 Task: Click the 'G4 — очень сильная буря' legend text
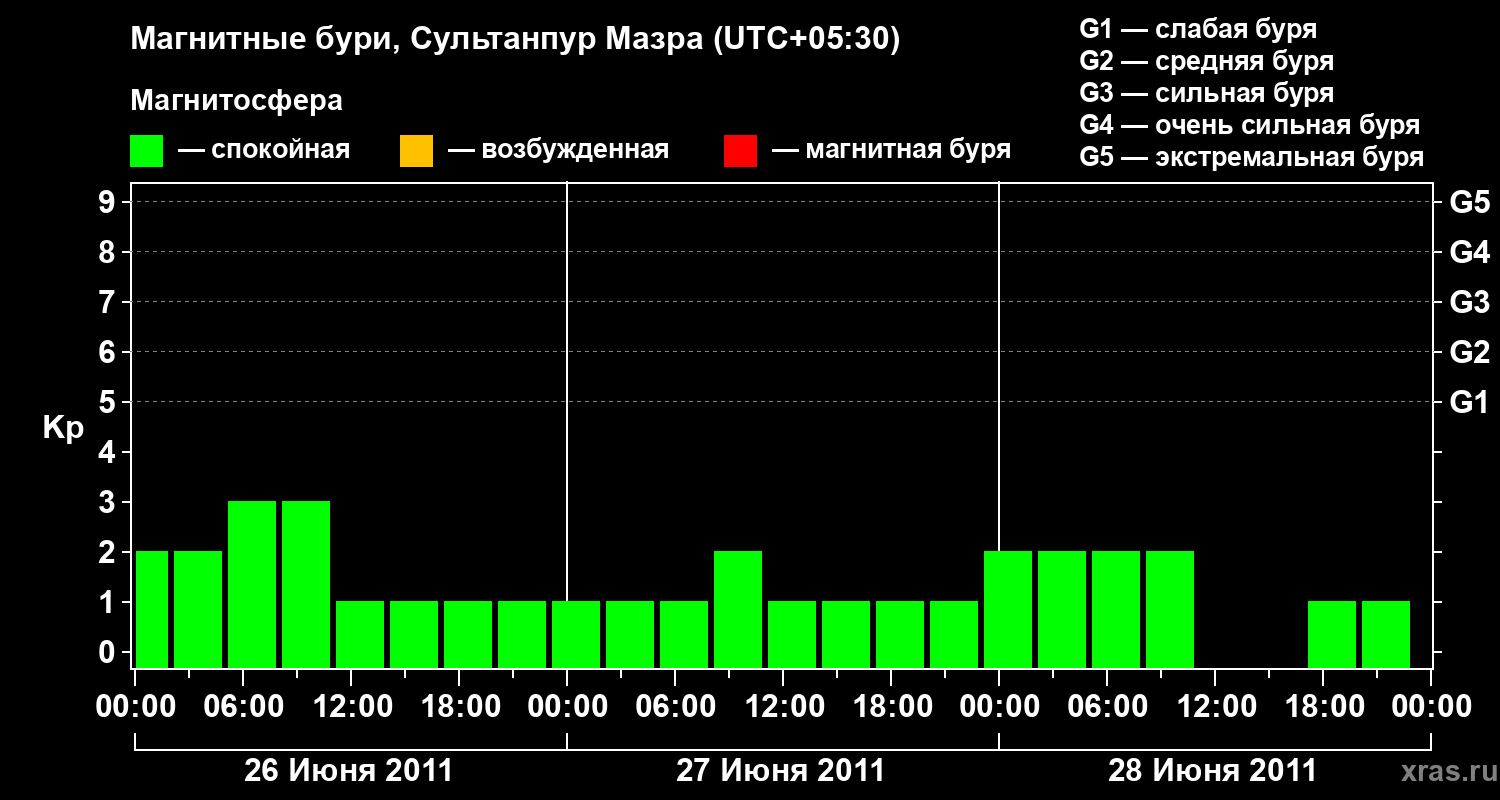tap(1250, 125)
